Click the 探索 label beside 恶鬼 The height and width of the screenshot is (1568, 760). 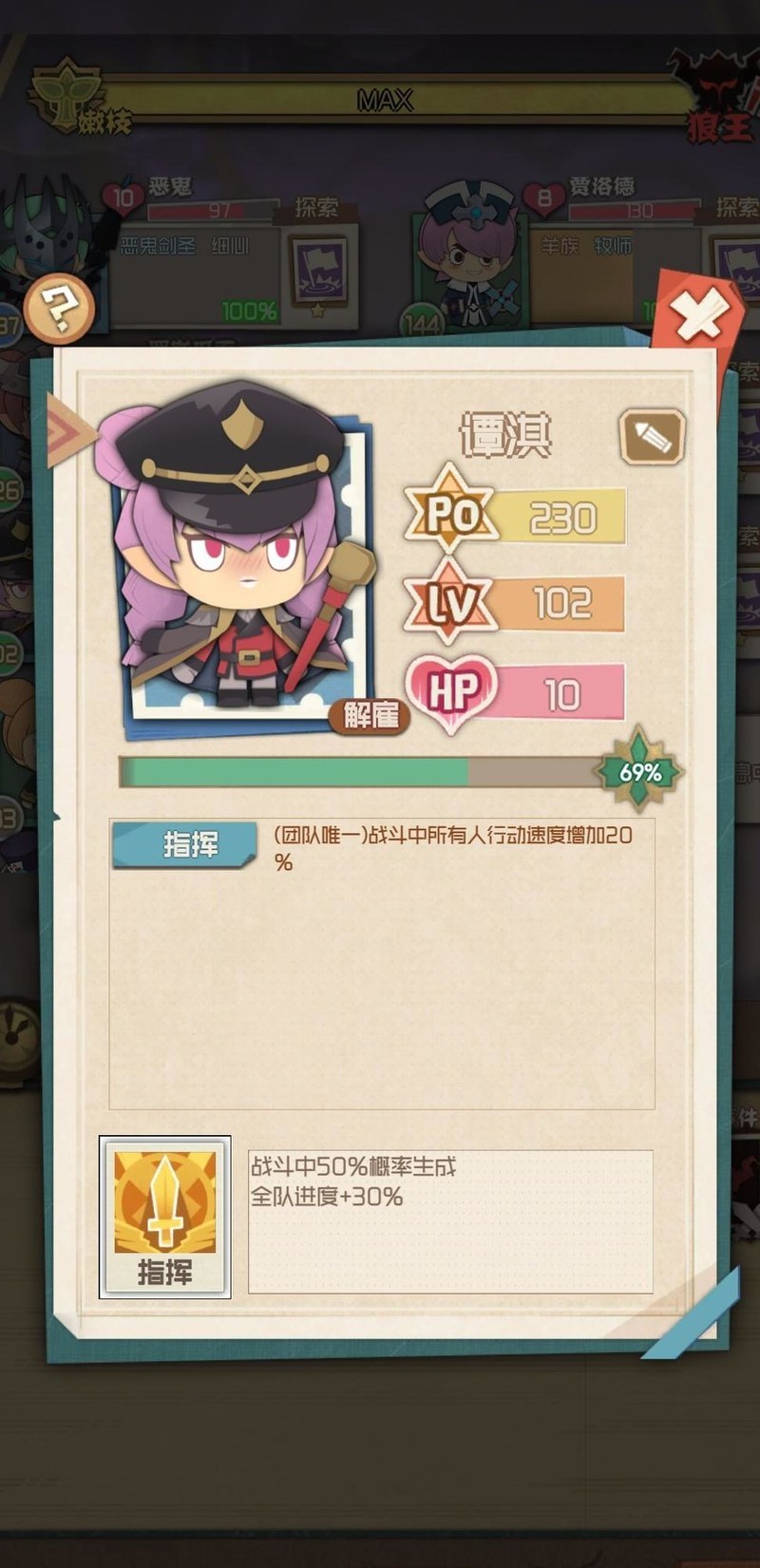click(x=315, y=207)
